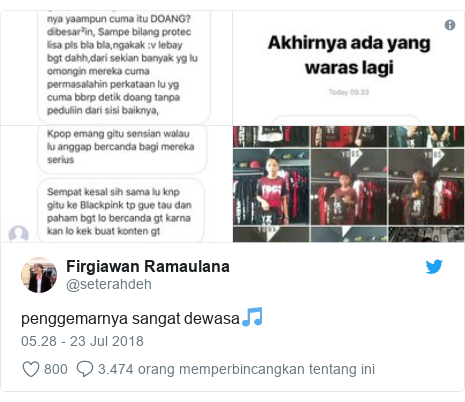465x402 pixels.
Task: Click the speech bubble reply icon
Action: pyautogui.click(x=85, y=369)
